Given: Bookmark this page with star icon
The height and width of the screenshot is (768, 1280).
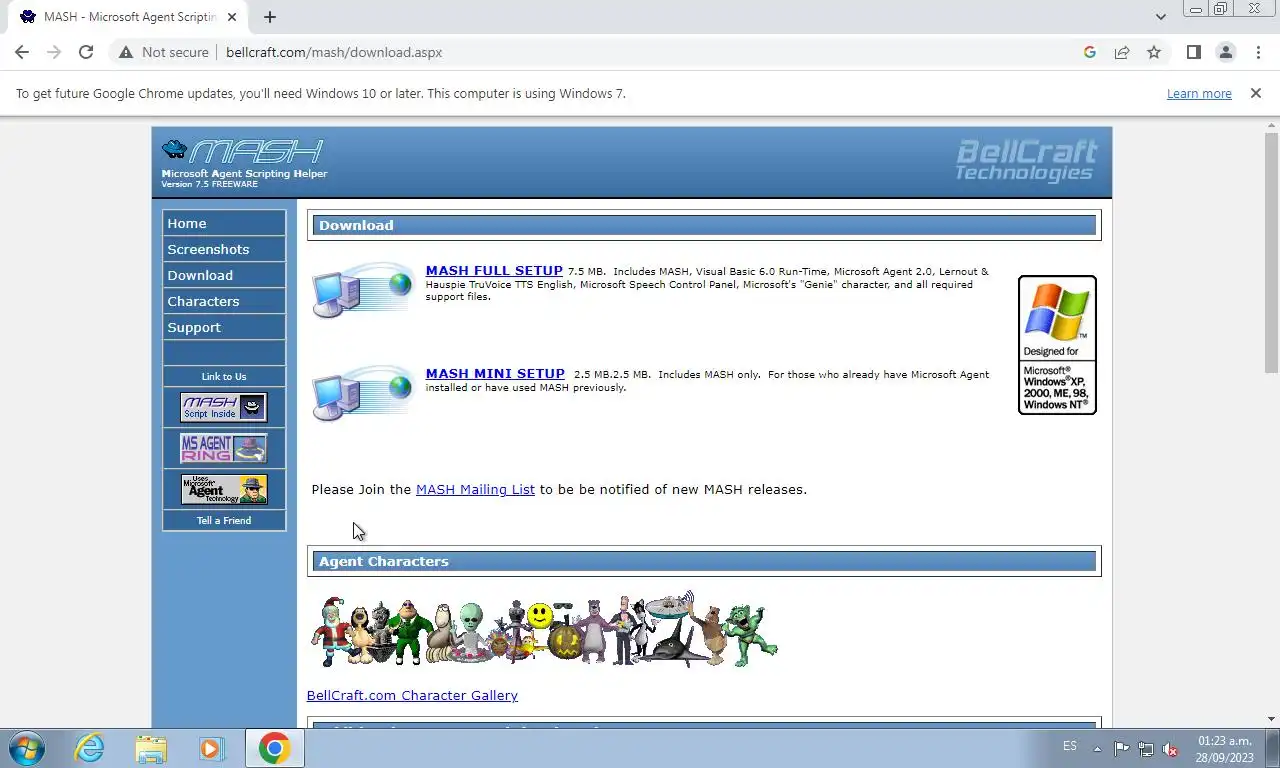Looking at the screenshot, I should coord(1154,52).
